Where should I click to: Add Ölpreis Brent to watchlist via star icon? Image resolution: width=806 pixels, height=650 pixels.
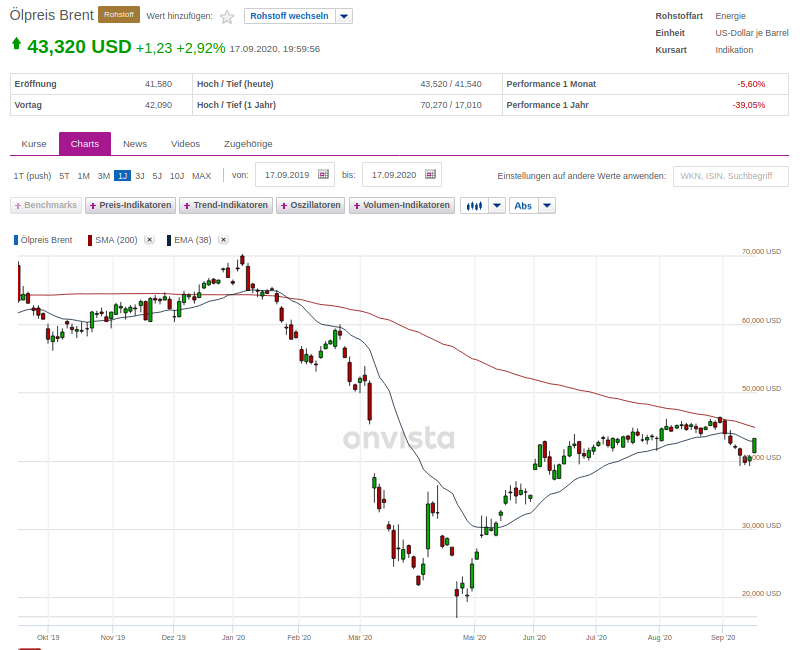227,17
